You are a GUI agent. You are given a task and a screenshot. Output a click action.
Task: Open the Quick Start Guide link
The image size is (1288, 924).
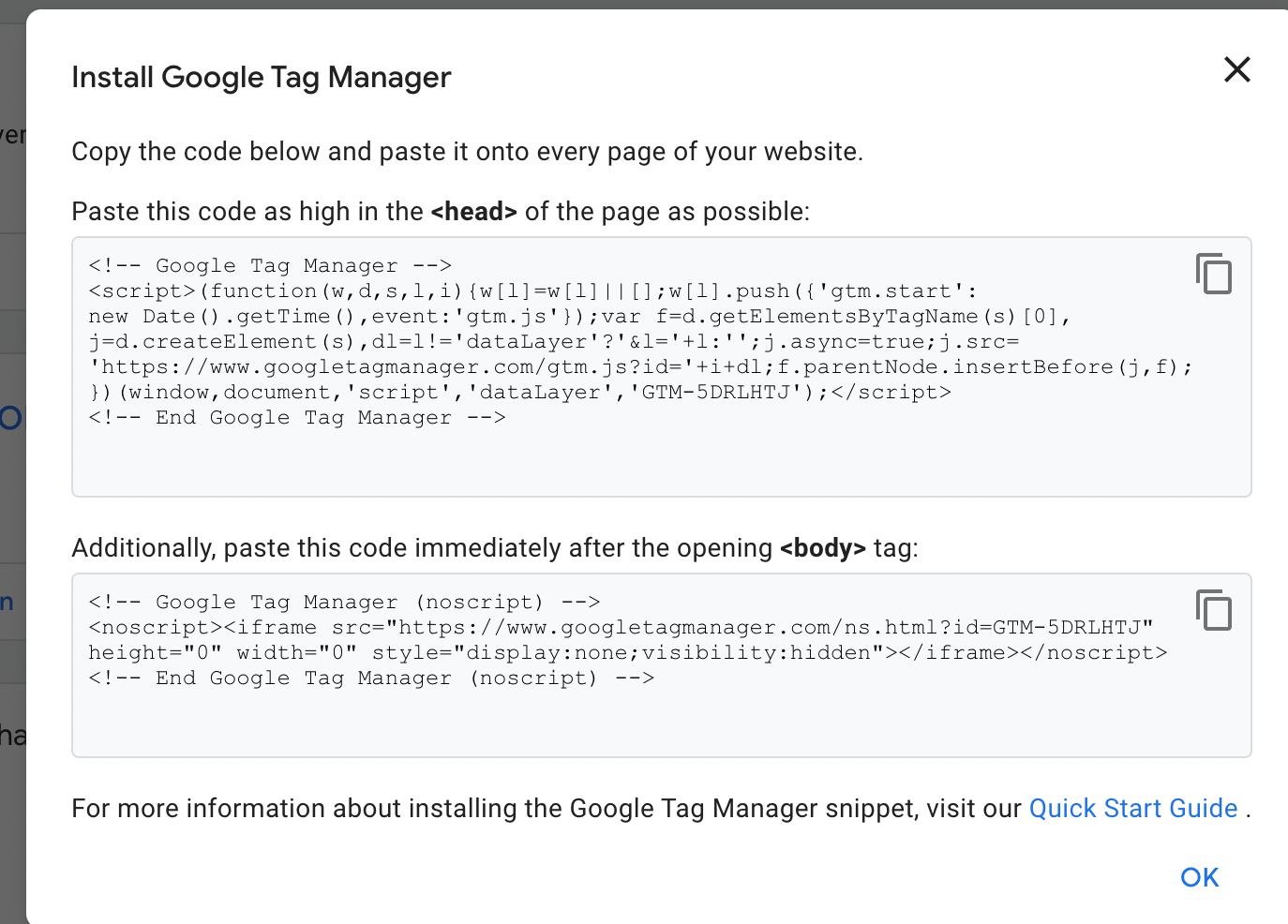point(1133,809)
